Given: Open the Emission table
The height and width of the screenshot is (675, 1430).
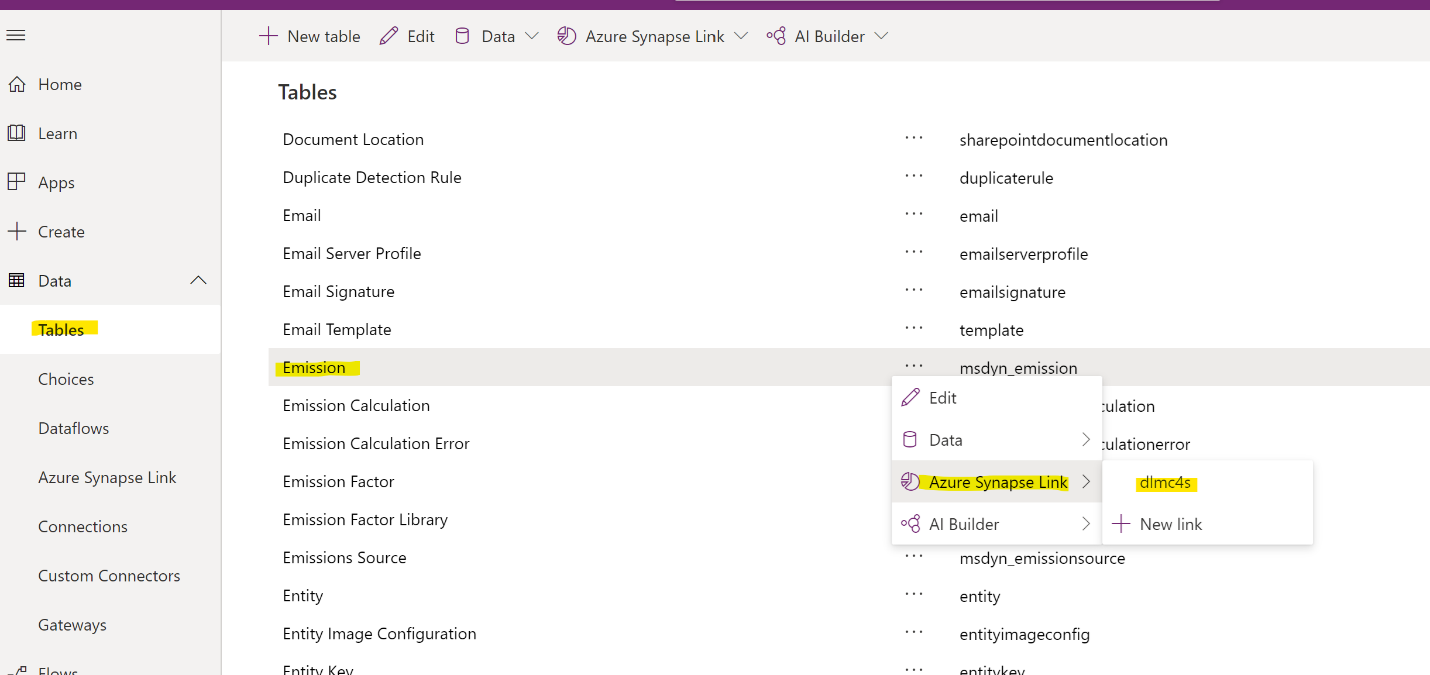Looking at the screenshot, I should [x=314, y=367].
